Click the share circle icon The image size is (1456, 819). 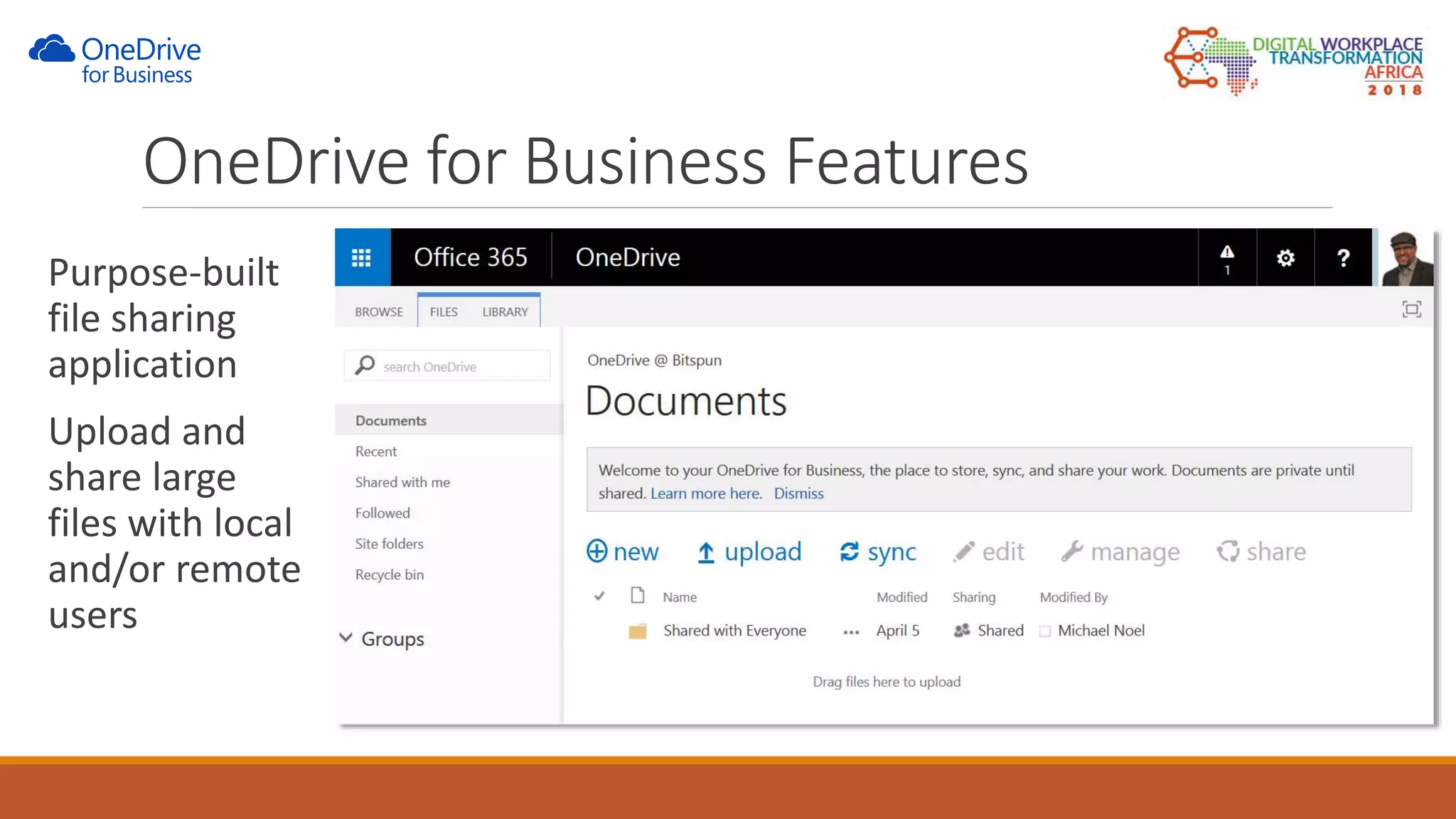(1228, 552)
